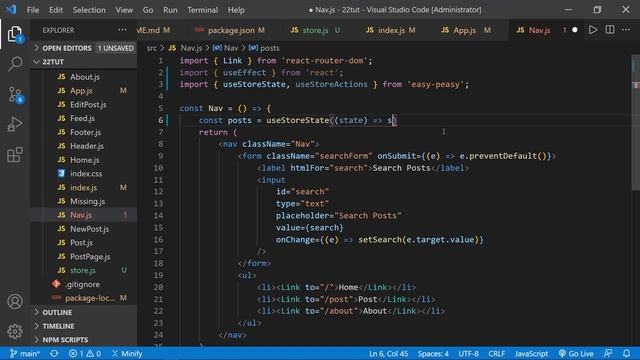The width and height of the screenshot is (640, 360).
Task: Open EditPost.js in explorer
Action: click(x=88, y=104)
